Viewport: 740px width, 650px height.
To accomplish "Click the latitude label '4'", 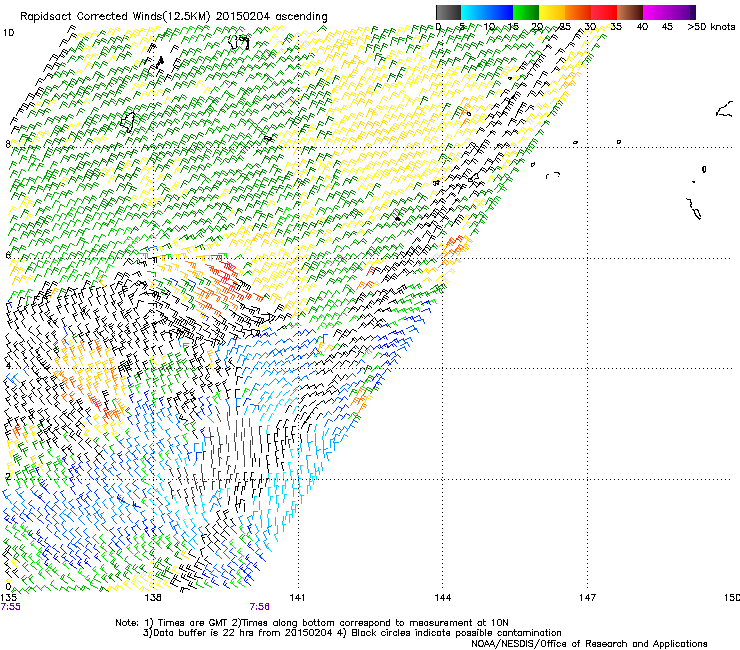I will pyautogui.click(x=8, y=366).
